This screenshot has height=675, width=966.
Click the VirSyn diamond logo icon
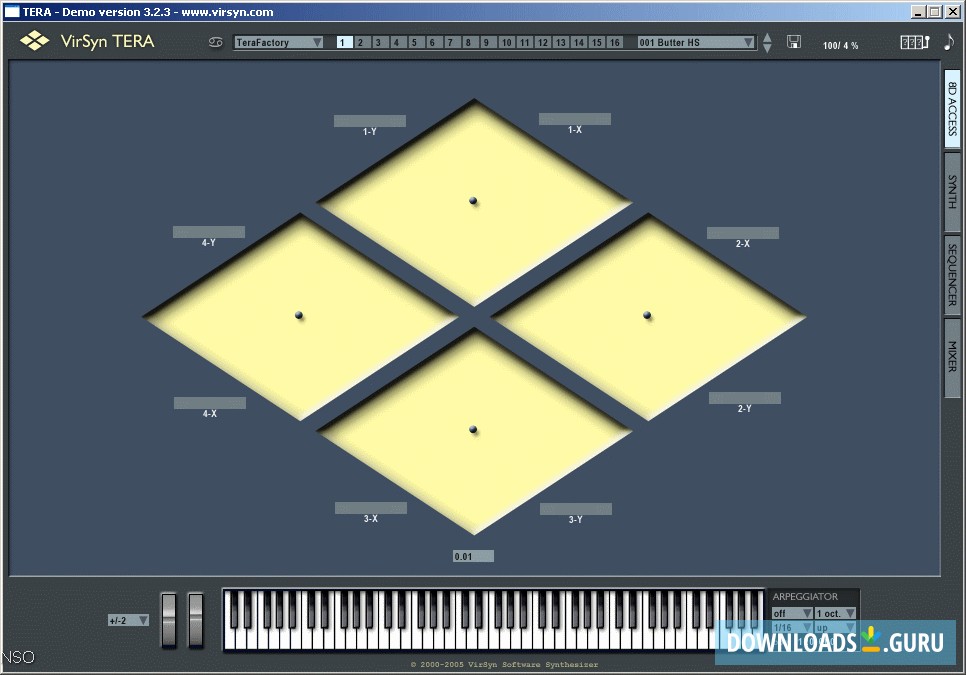[34, 41]
